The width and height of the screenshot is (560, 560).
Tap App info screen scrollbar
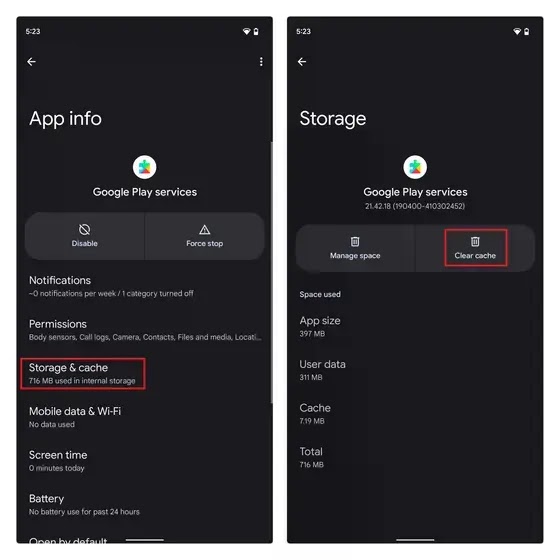click(x=271, y=272)
